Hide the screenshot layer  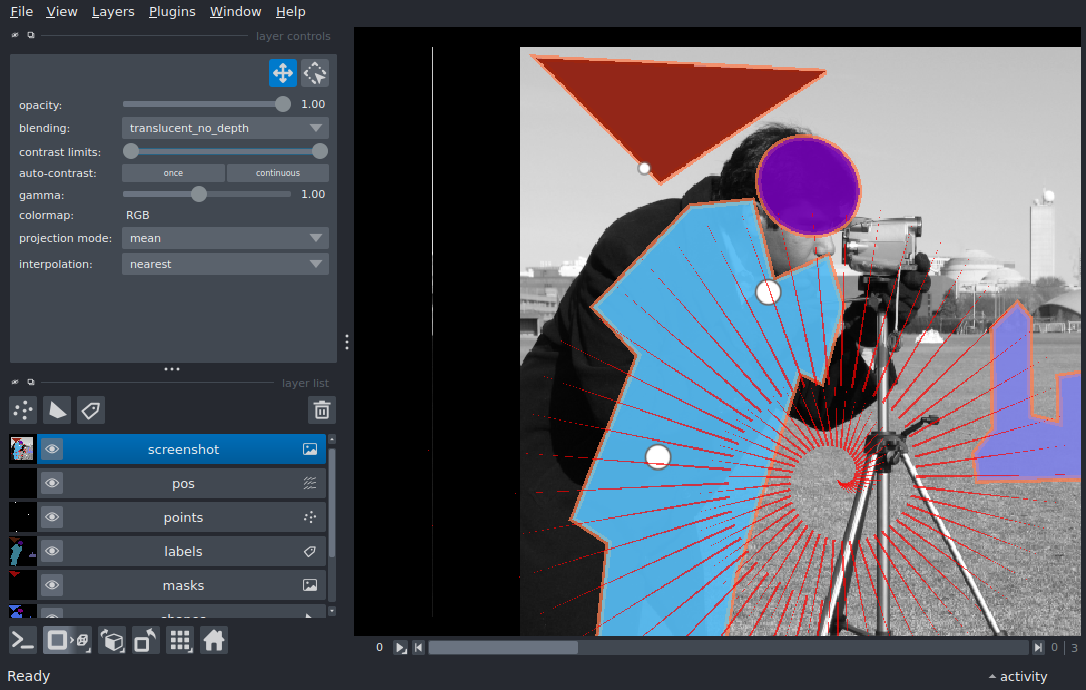tap(52, 450)
